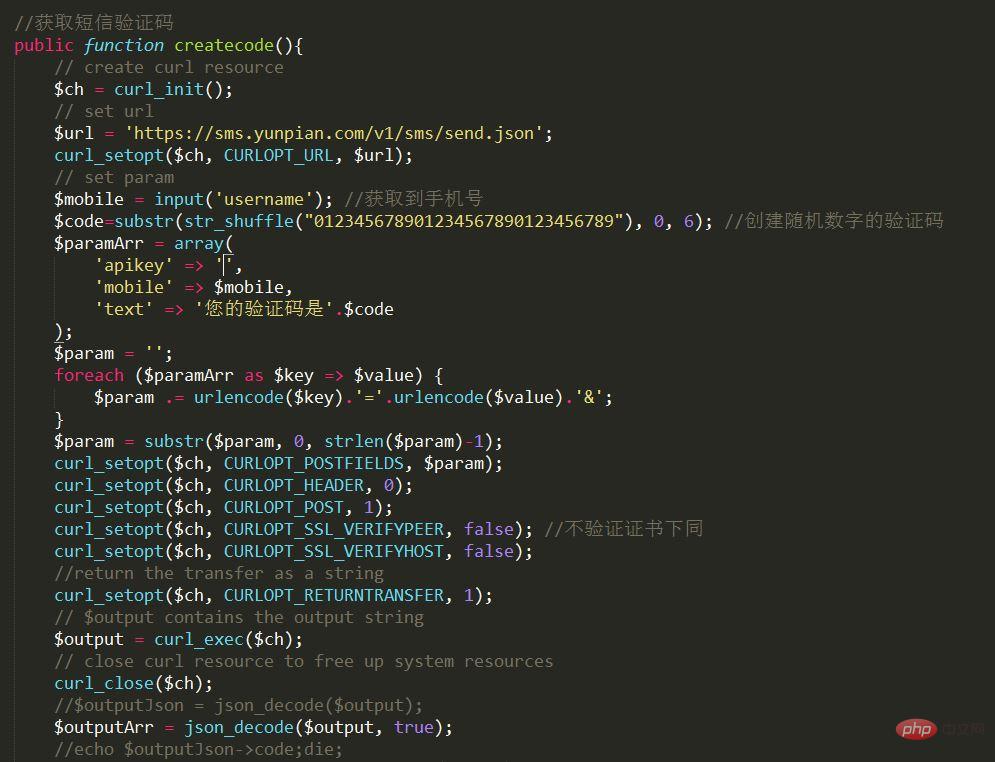Click comment about closing curl resource
Screen dimensions: 995x762
(x=304, y=661)
